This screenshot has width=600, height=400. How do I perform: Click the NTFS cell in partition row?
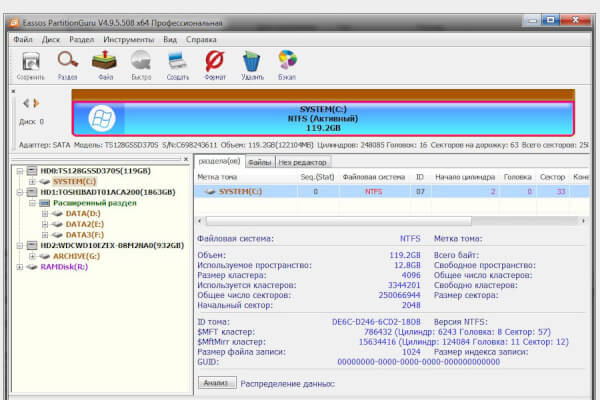[x=373, y=191]
